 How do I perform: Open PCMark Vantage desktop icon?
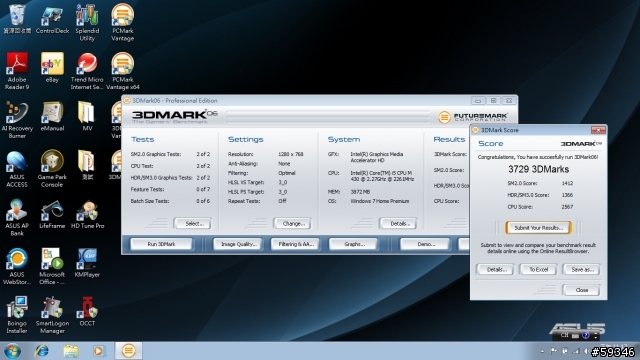tap(122, 22)
